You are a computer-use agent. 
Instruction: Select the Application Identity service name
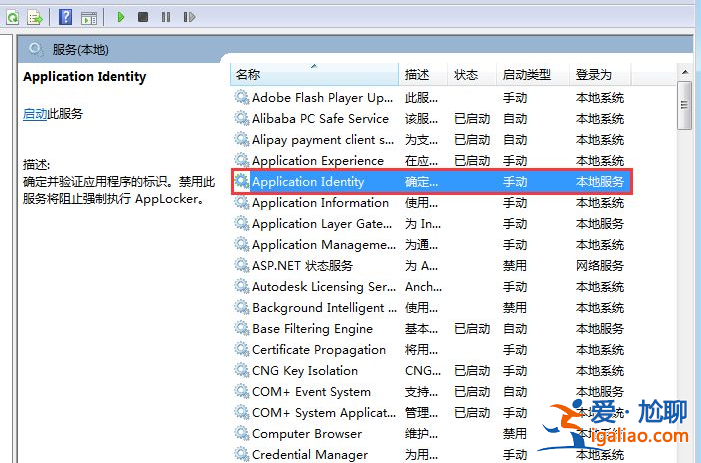click(x=308, y=181)
